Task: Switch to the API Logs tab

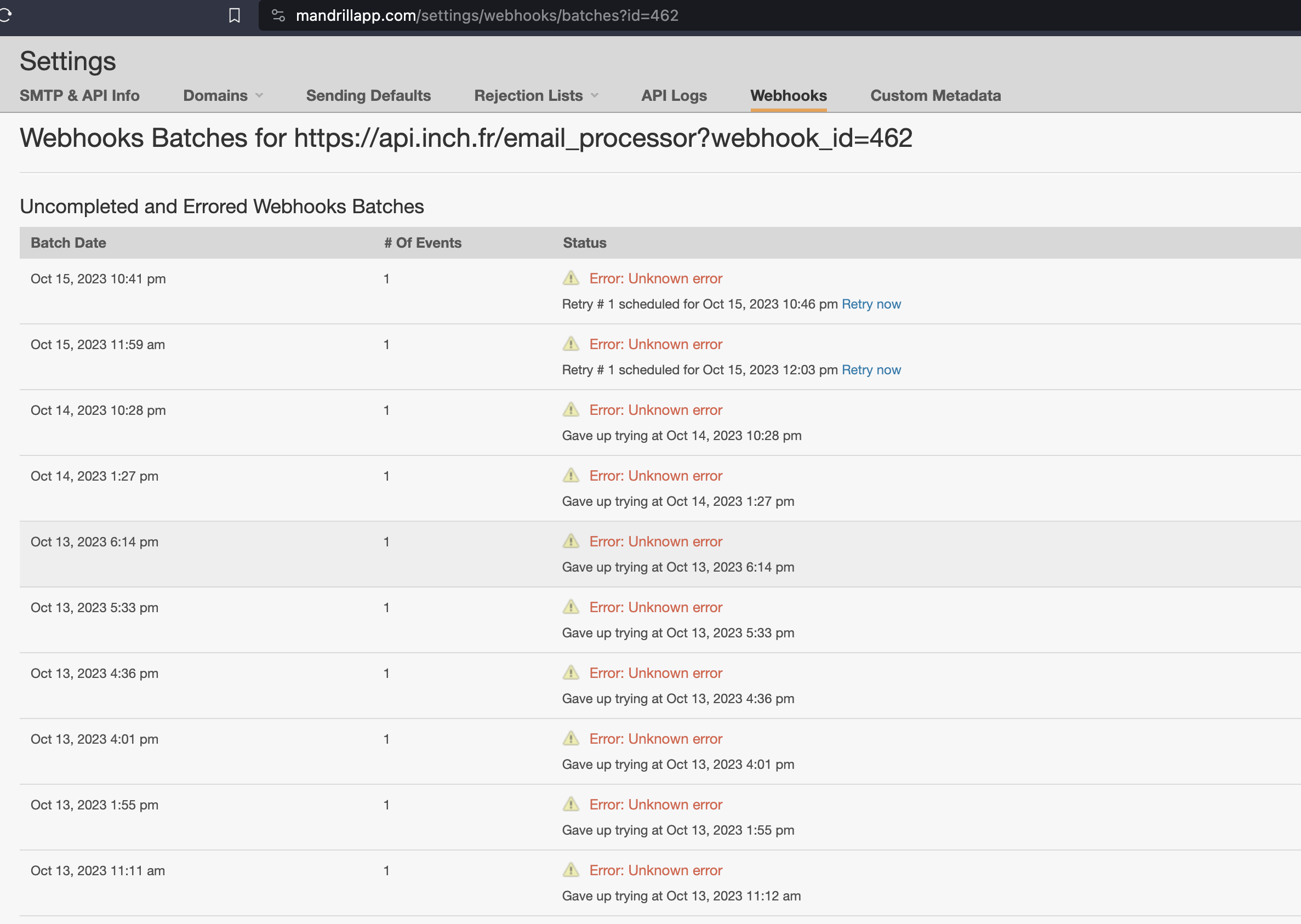Action: pos(674,95)
